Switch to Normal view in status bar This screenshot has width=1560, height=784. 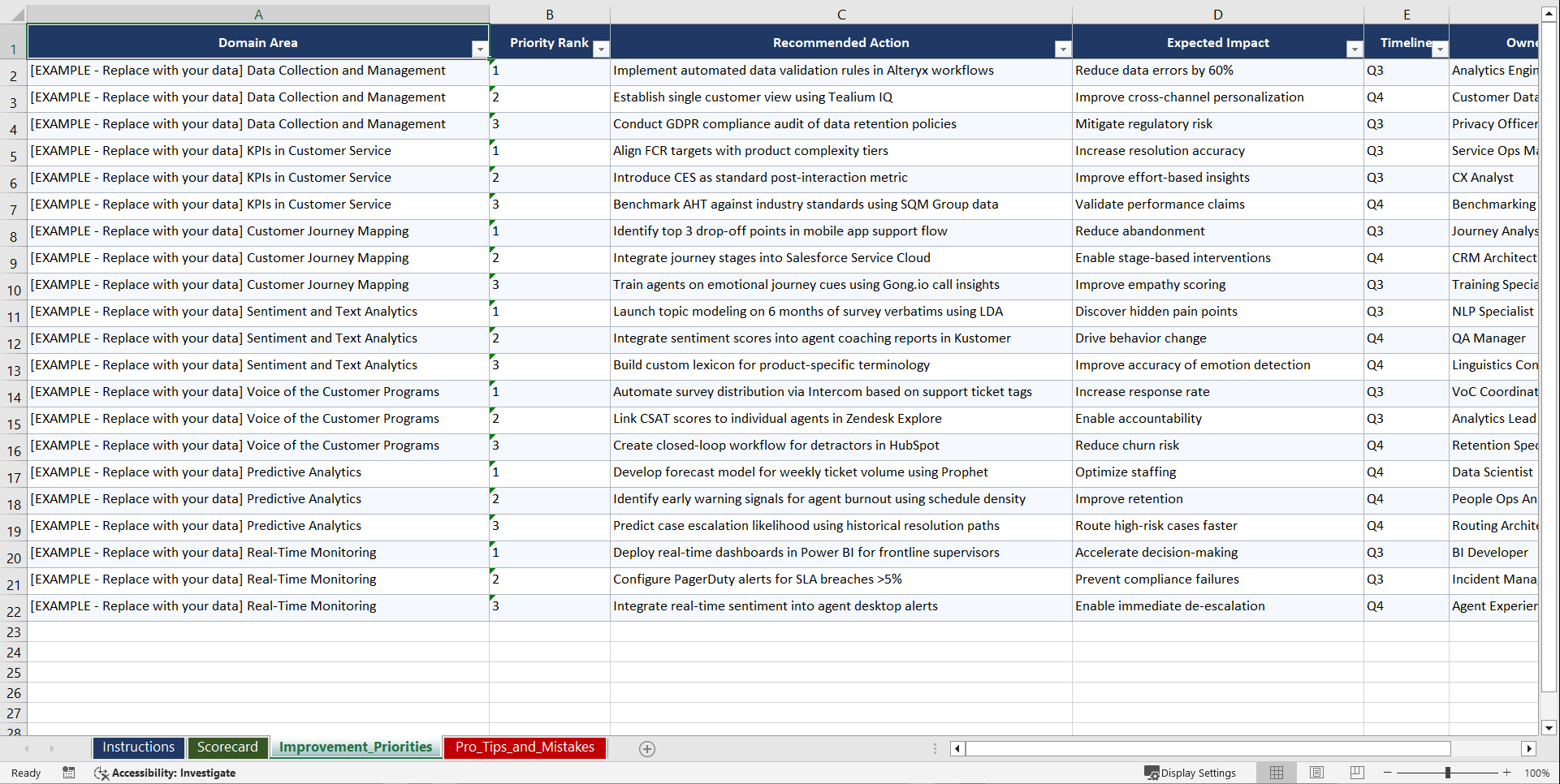1276,773
